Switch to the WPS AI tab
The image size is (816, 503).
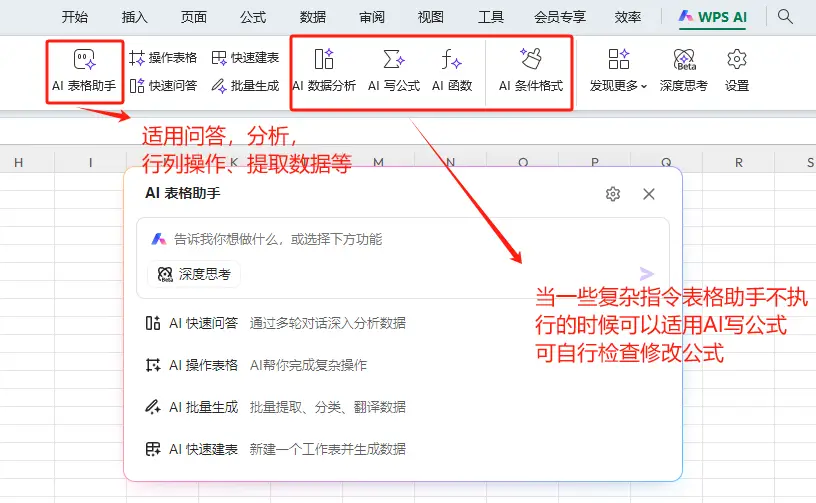[x=712, y=17]
